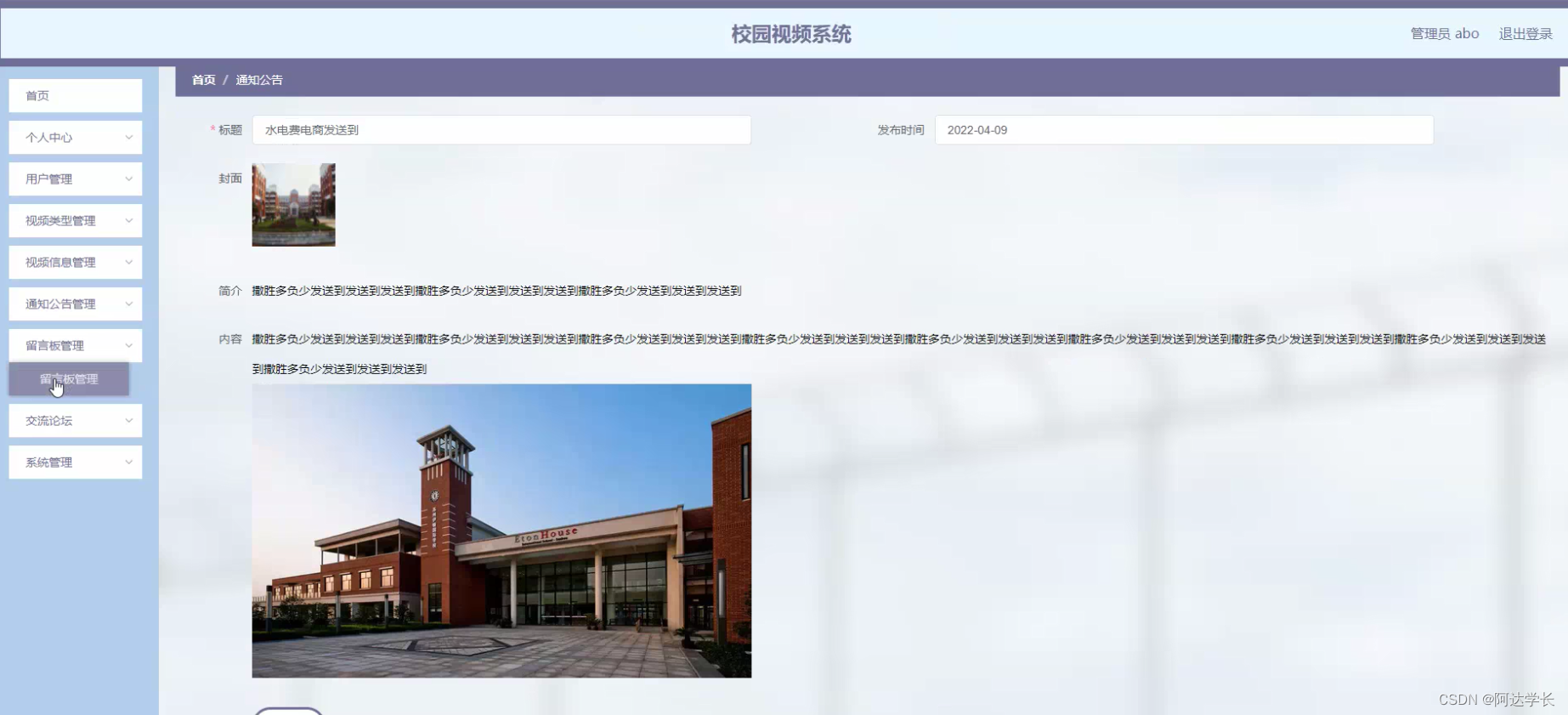Focus the 发布时间 date field
This screenshot has width=1568, height=715.
(1184, 130)
